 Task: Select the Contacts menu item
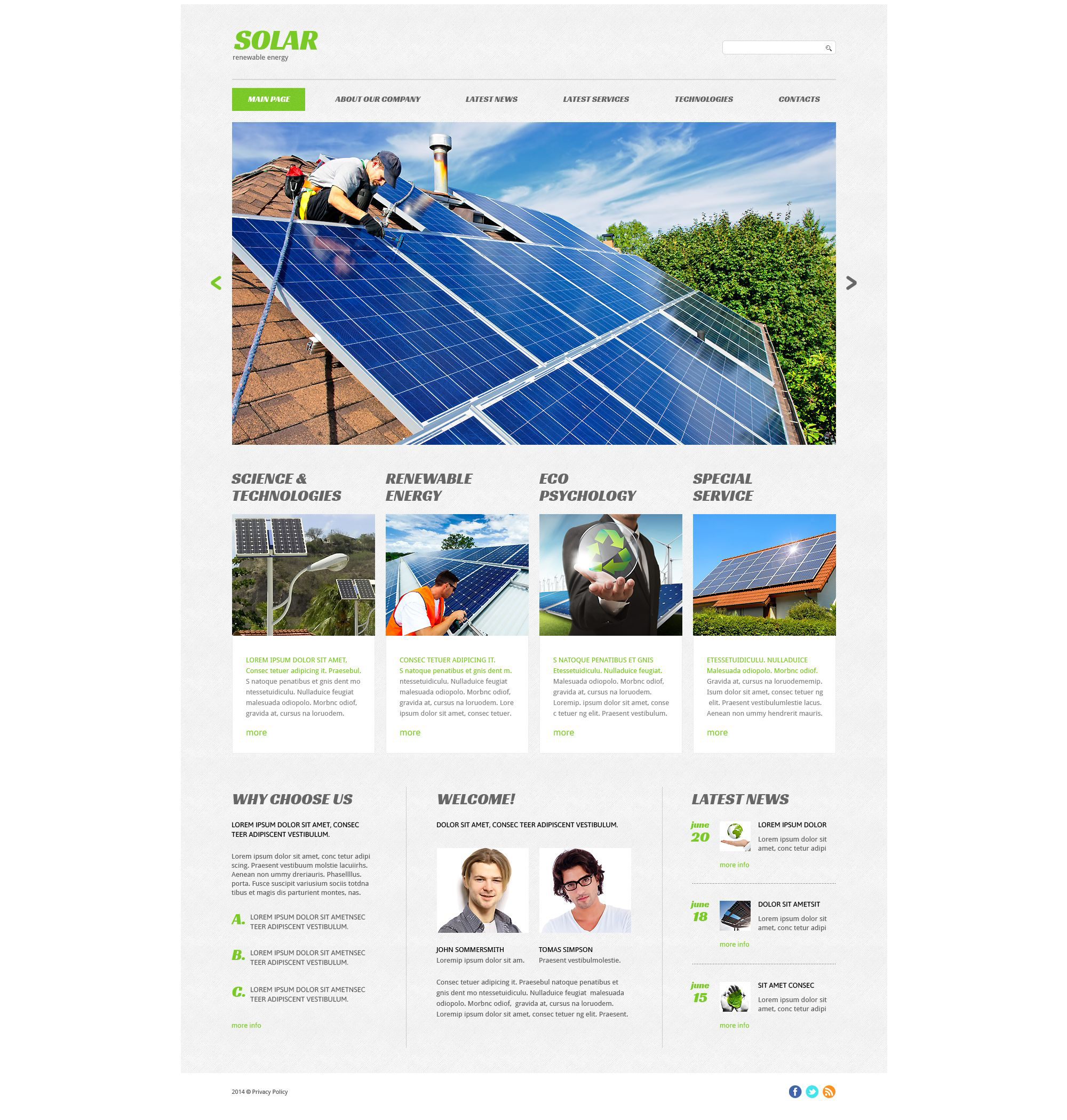799,99
